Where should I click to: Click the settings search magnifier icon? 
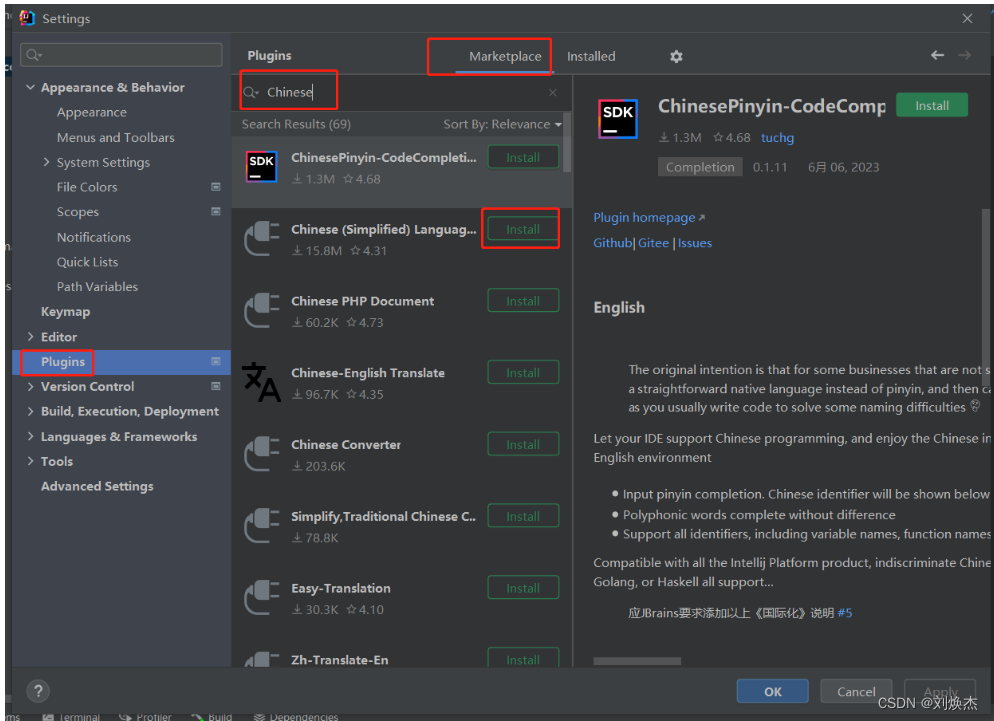coord(32,55)
